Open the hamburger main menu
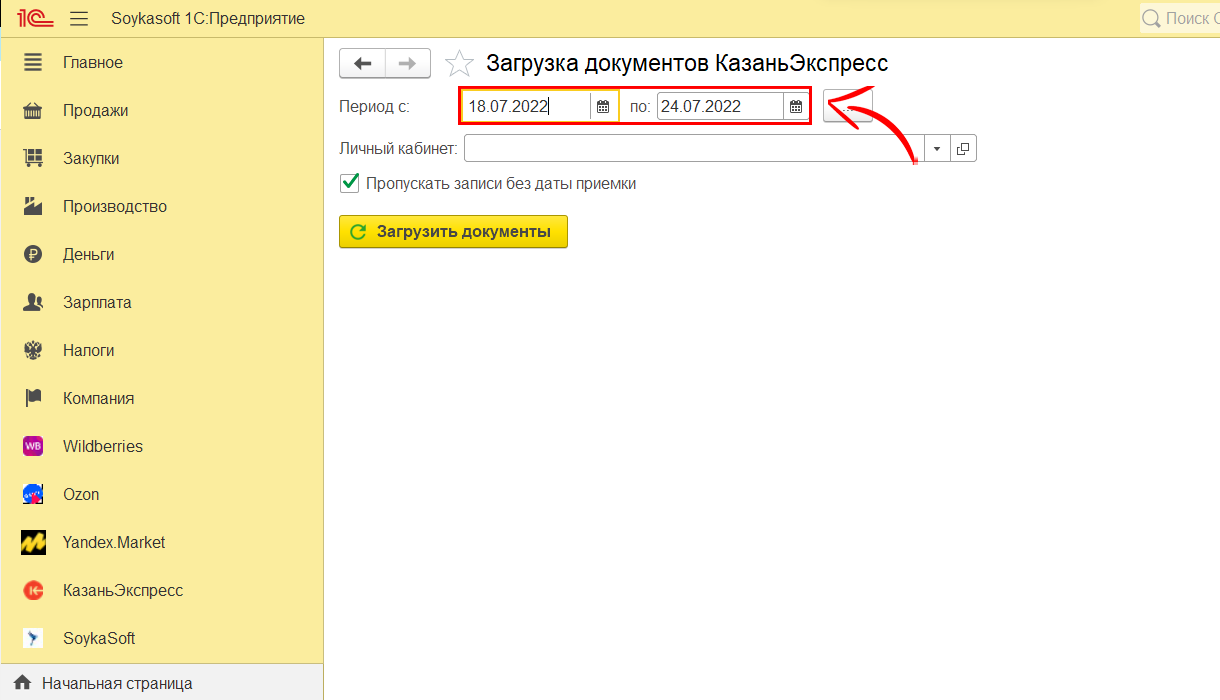 (80, 19)
